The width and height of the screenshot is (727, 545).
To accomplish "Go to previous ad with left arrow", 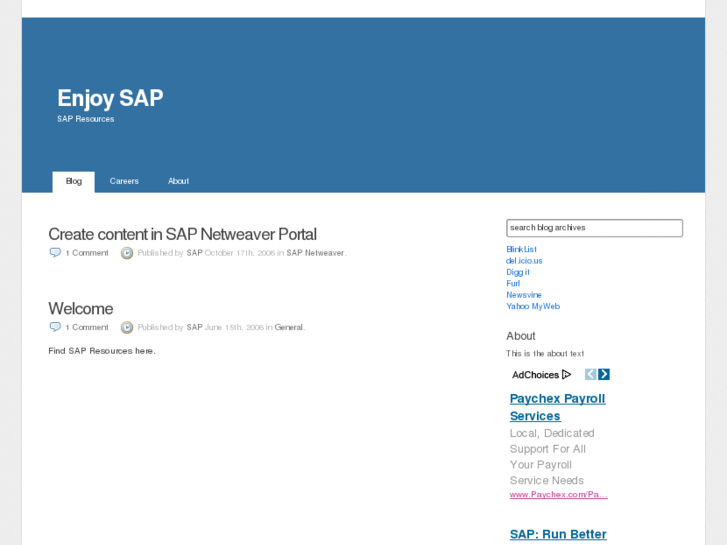I will tap(590, 374).
